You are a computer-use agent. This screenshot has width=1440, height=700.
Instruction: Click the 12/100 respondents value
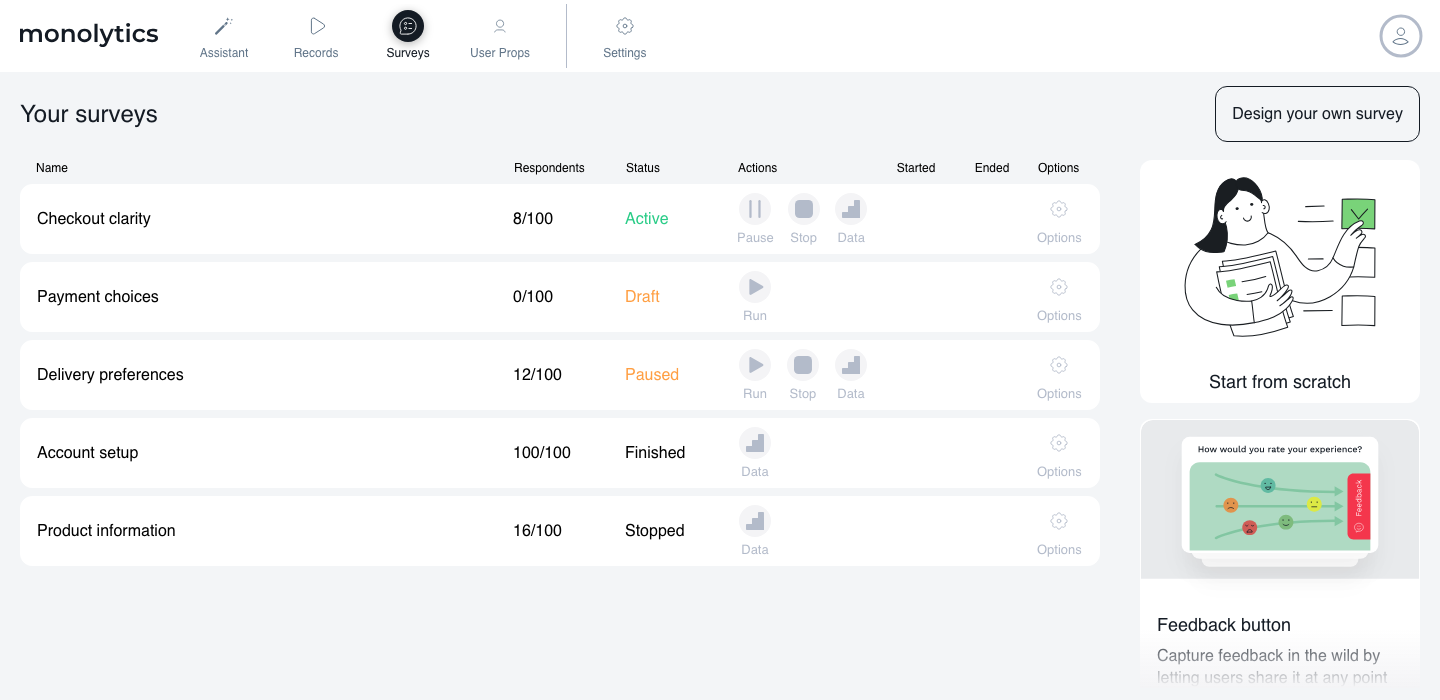tap(537, 374)
